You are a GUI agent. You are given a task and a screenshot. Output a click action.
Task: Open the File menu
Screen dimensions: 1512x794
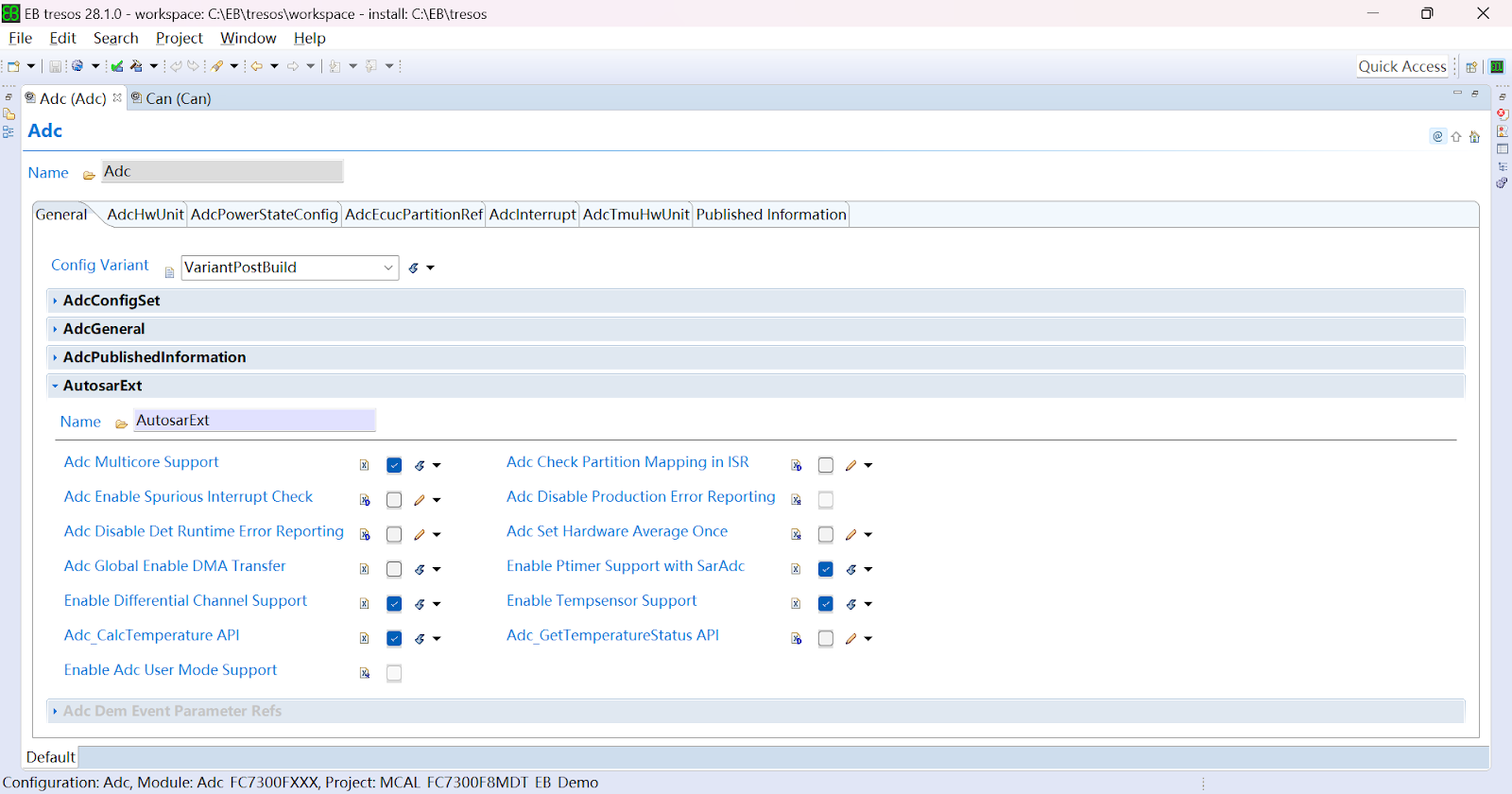[21, 38]
